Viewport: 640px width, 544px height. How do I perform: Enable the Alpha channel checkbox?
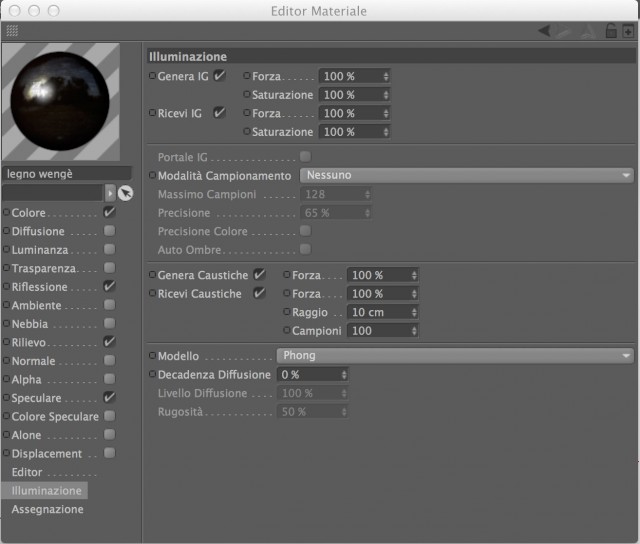(109, 379)
